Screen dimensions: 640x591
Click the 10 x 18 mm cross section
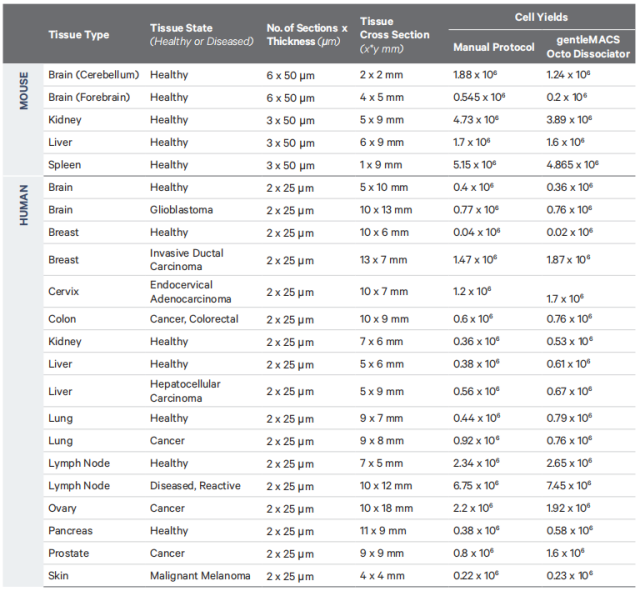(x=385, y=508)
